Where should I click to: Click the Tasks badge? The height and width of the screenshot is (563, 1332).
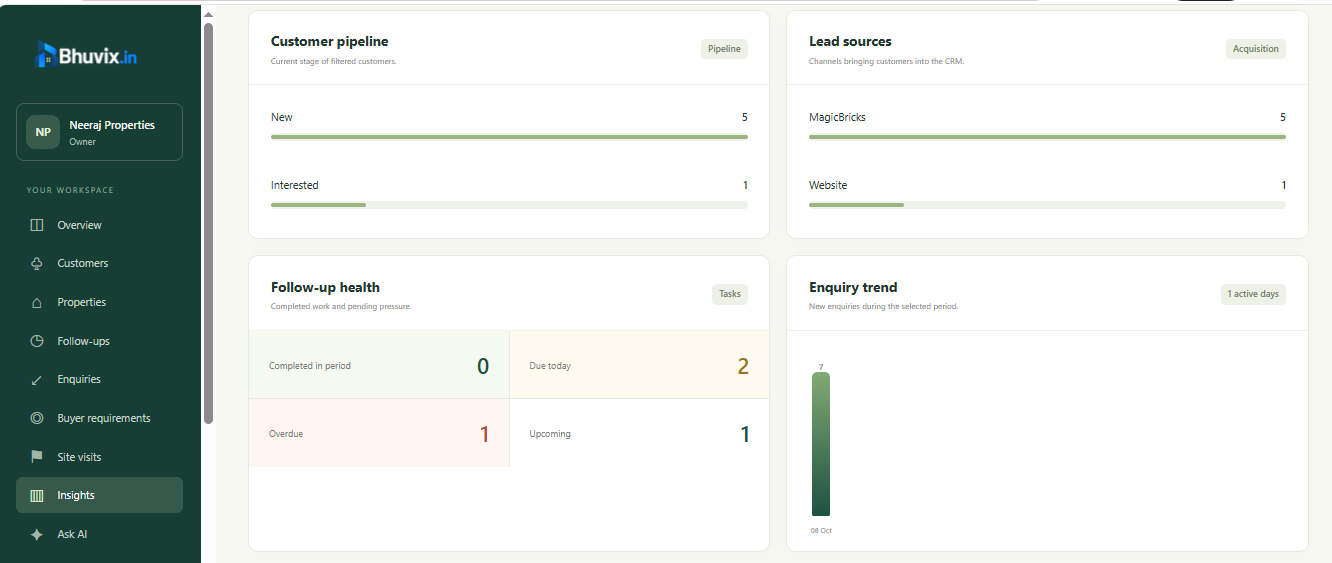tap(730, 294)
